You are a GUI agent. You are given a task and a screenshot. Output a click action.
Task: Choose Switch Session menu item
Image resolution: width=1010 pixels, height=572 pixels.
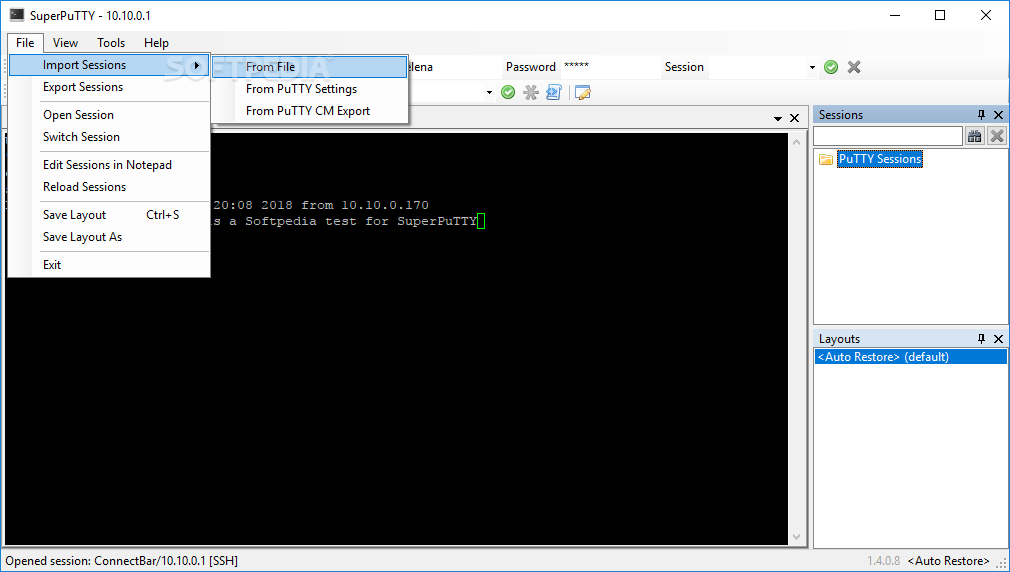[110, 137]
